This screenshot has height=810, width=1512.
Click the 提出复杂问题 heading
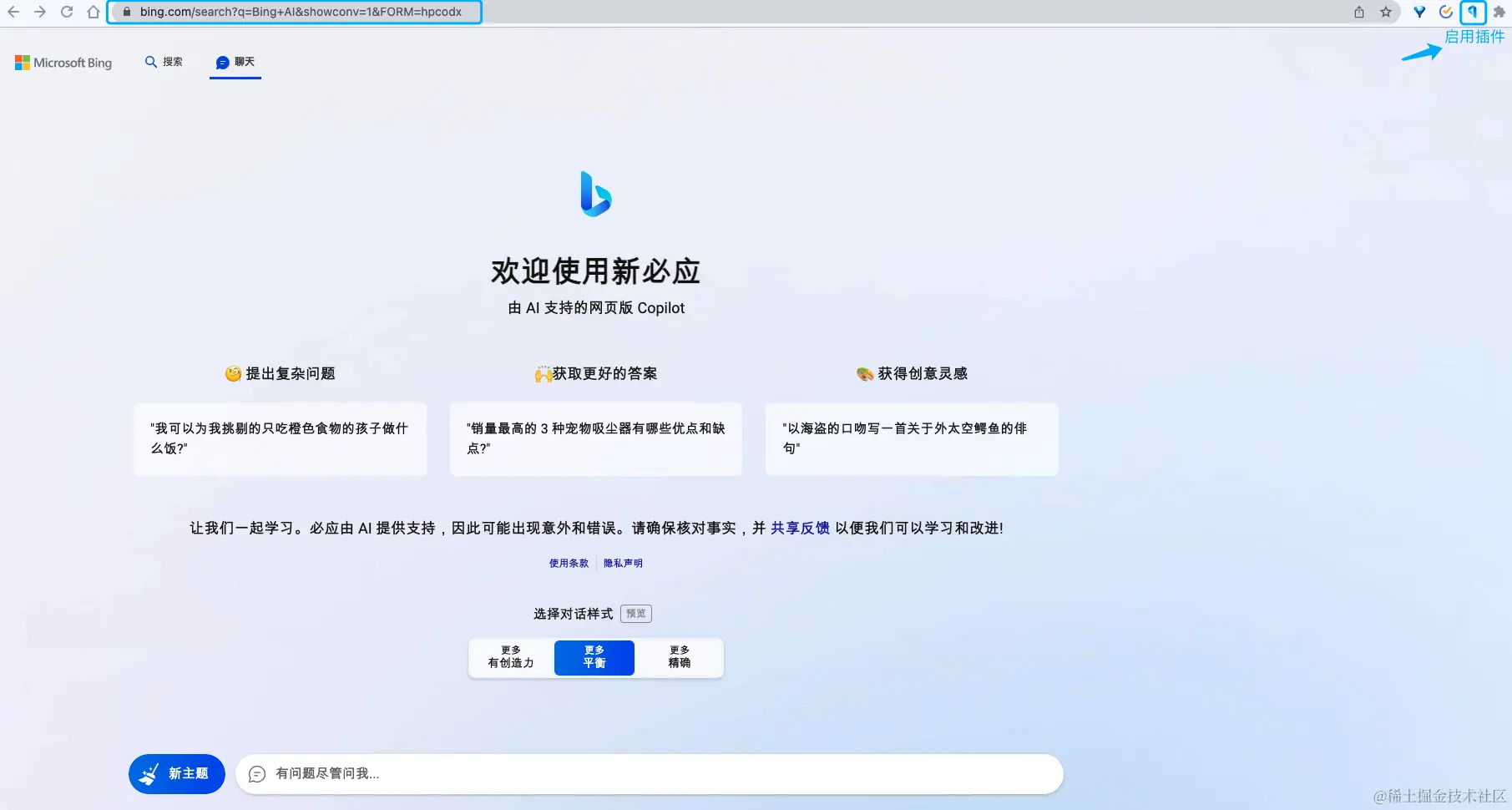[291, 373]
